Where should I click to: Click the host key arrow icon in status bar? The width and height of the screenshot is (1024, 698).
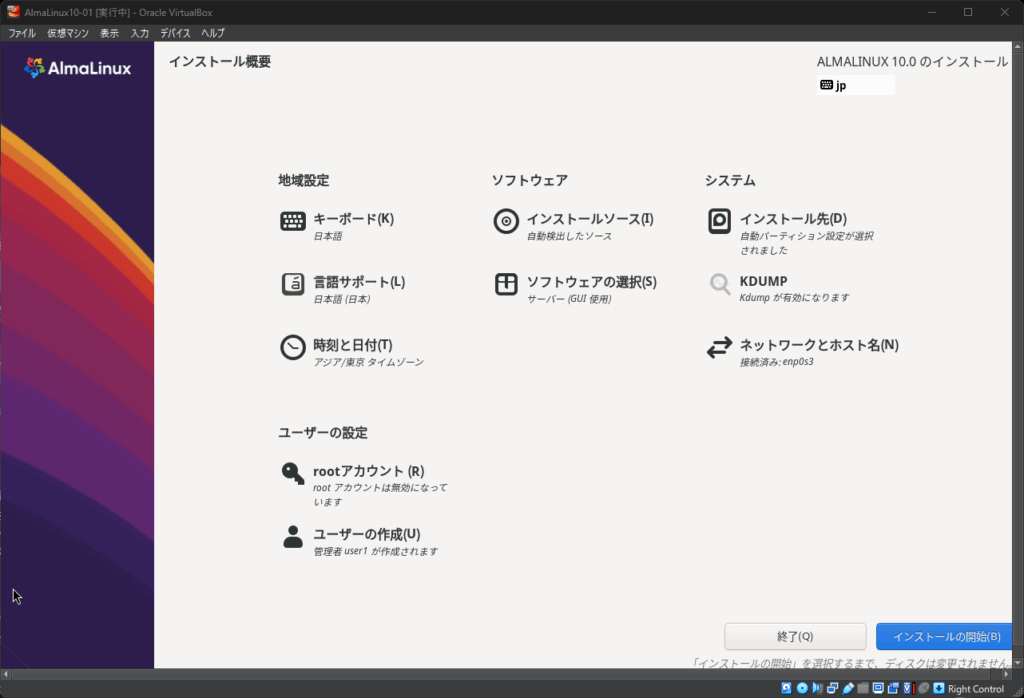(x=938, y=688)
